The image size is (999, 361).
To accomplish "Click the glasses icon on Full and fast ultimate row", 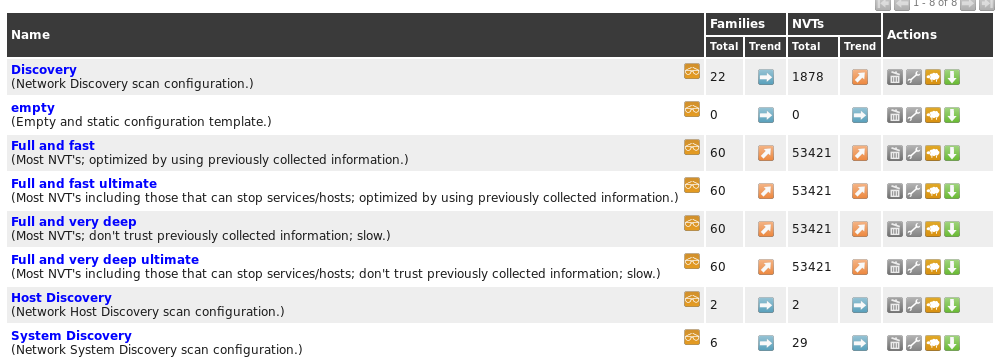I will tap(692, 185).
